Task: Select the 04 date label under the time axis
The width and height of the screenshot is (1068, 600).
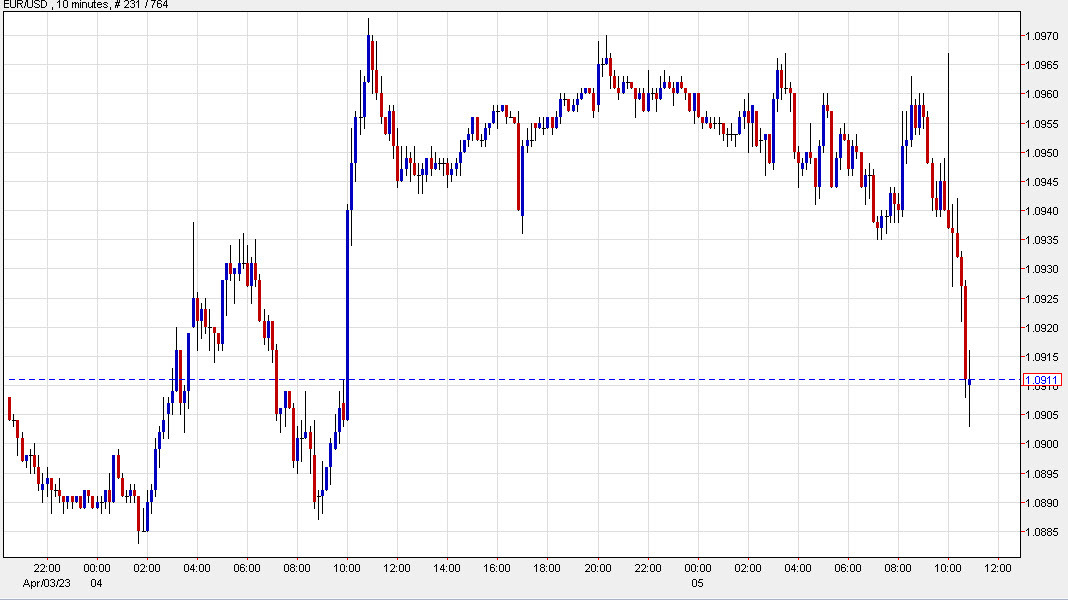Action: [97, 584]
